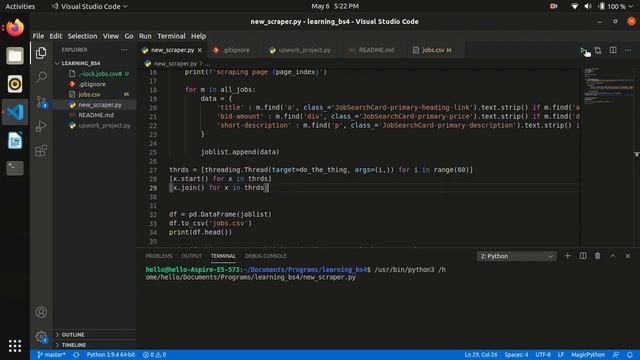Open the Go menu
Screen dimensions: 640x360
click(129, 36)
